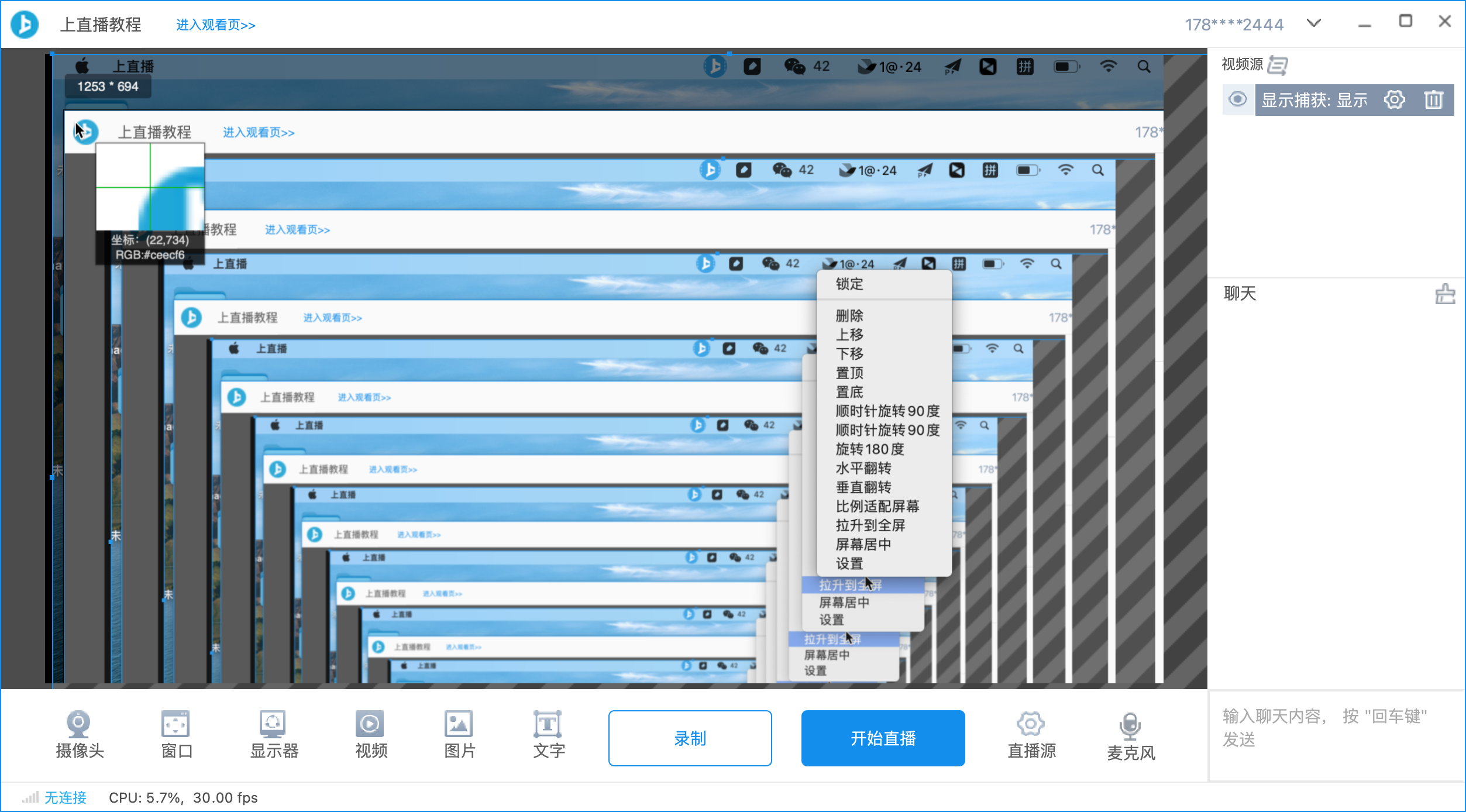Image resolution: width=1466 pixels, height=812 pixels.
Task: Click the video source list icon beside 视频源
Action: pyautogui.click(x=1277, y=65)
